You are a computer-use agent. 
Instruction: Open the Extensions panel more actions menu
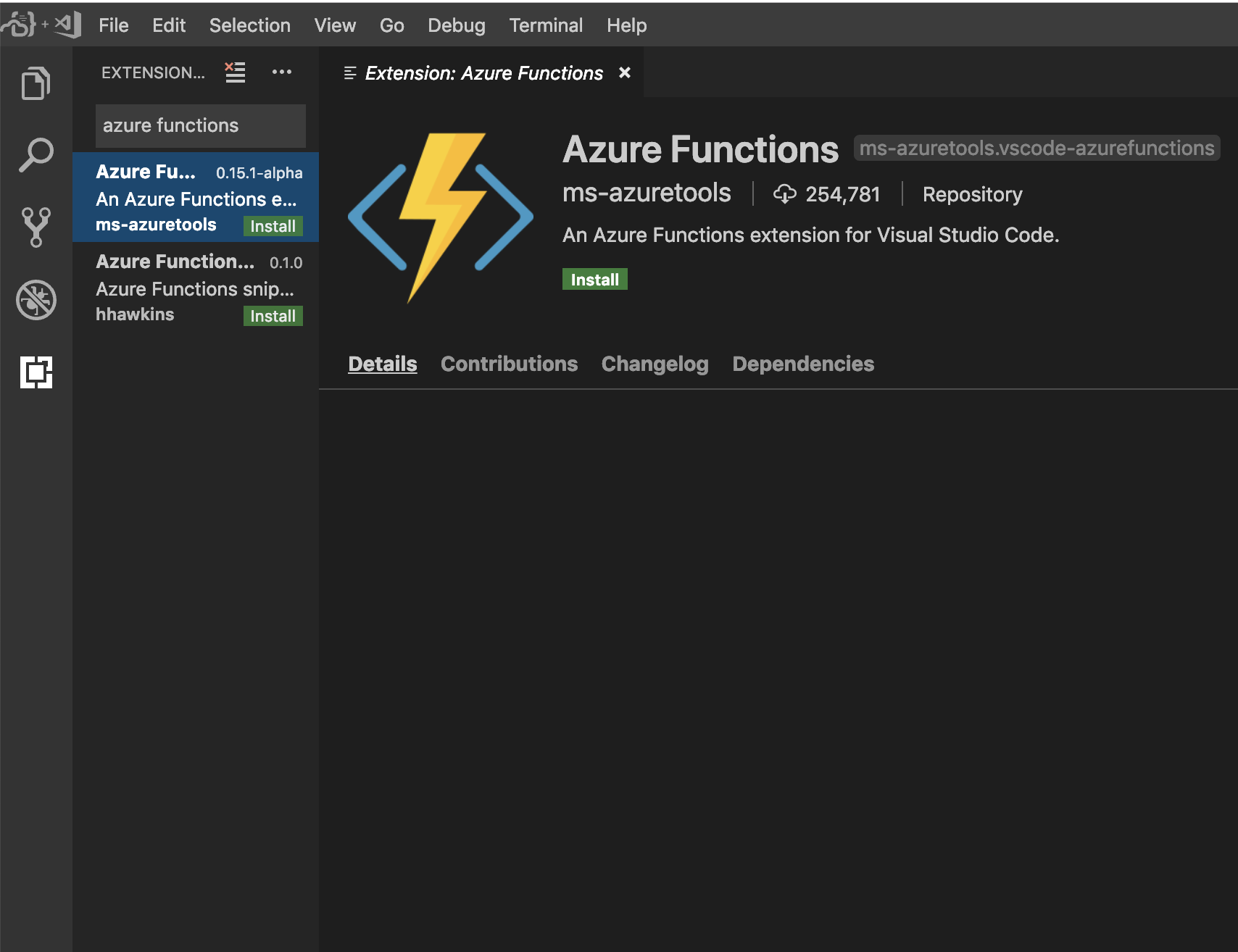282,72
